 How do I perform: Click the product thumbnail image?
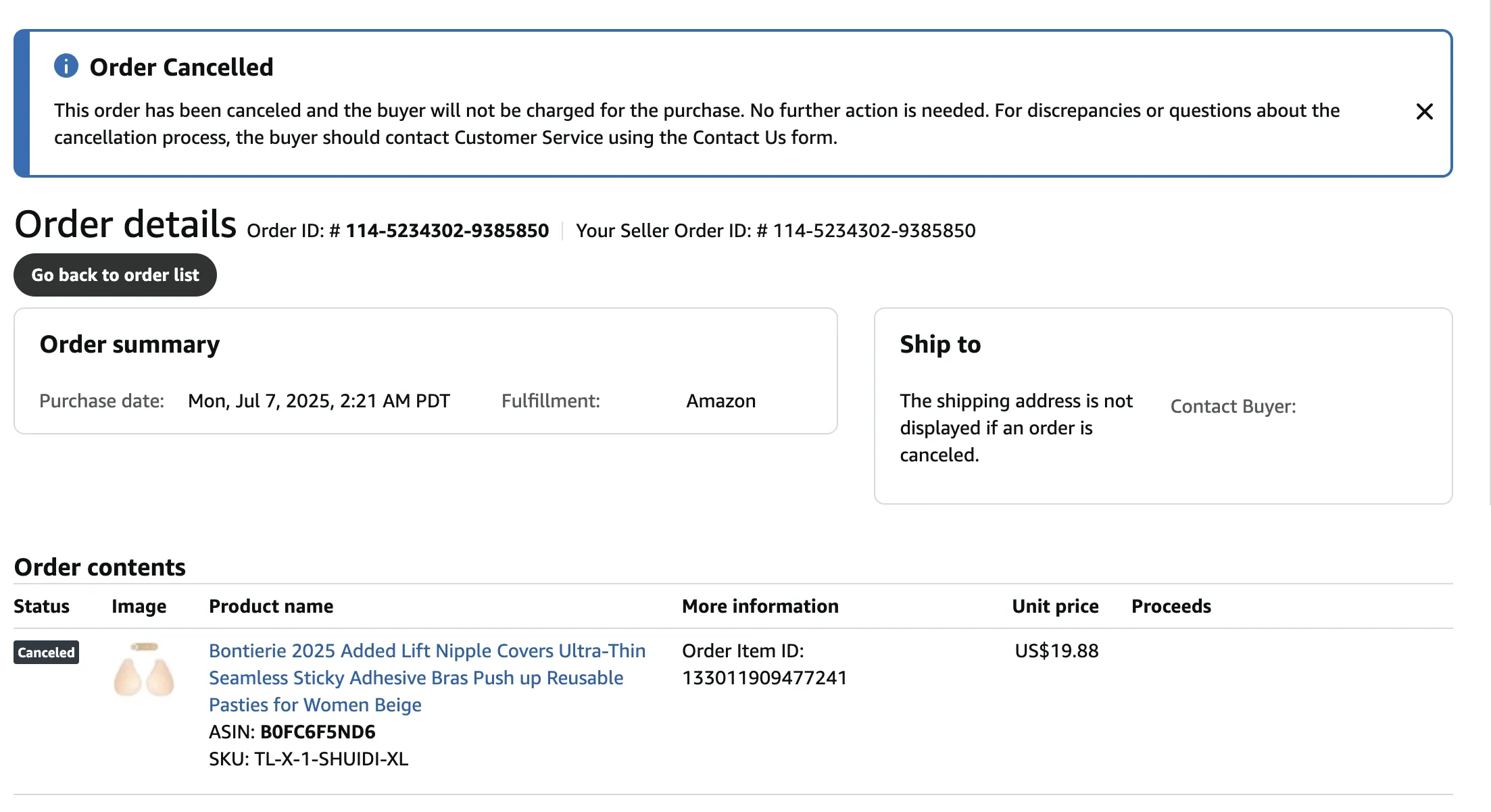(144, 670)
